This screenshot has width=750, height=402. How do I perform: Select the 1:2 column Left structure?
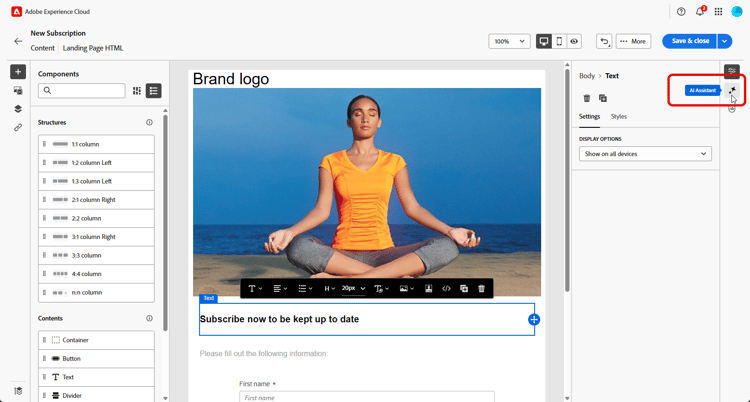click(96, 163)
